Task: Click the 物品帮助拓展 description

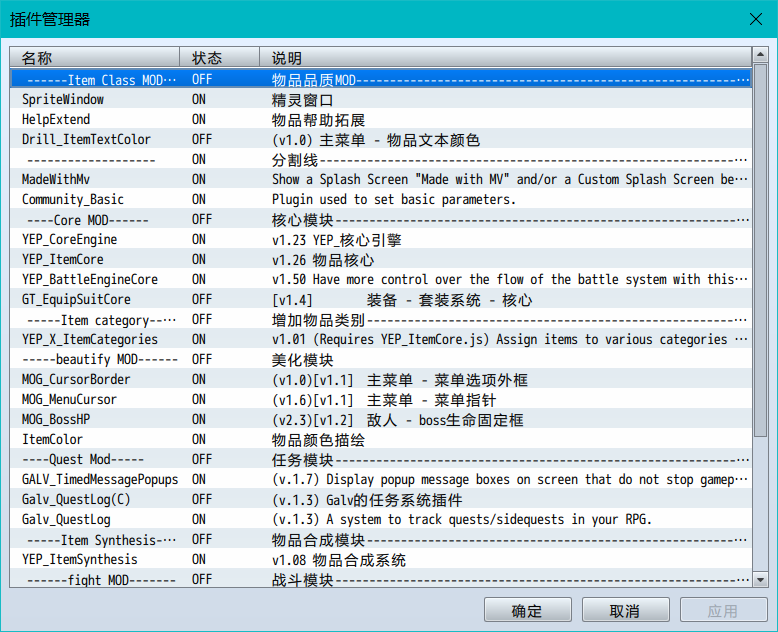Action: pos(318,120)
